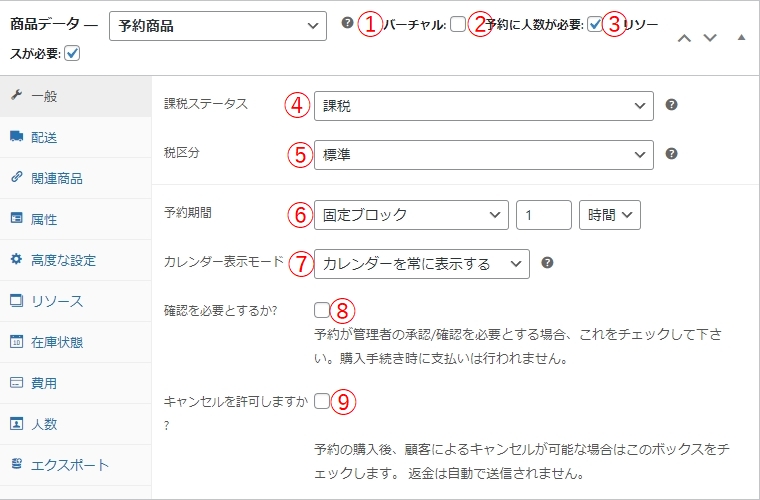This screenshot has width=760, height=500.
Task: Open the 予約商品 product type dropdown
Action: (x=217, y=25)
